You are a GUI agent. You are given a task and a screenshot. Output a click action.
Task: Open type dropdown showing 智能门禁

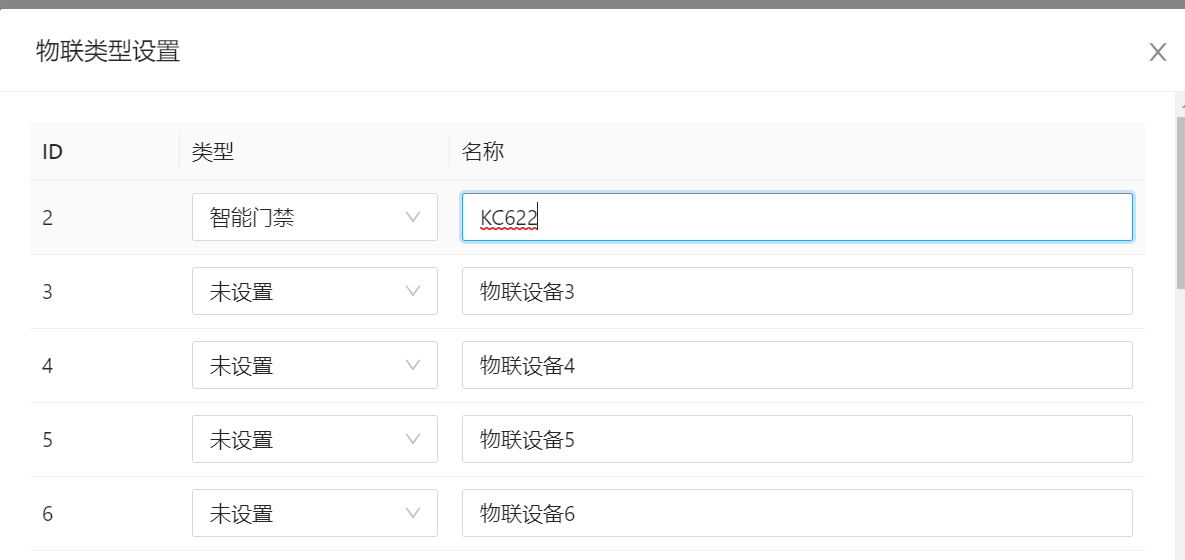coord(314,217)
